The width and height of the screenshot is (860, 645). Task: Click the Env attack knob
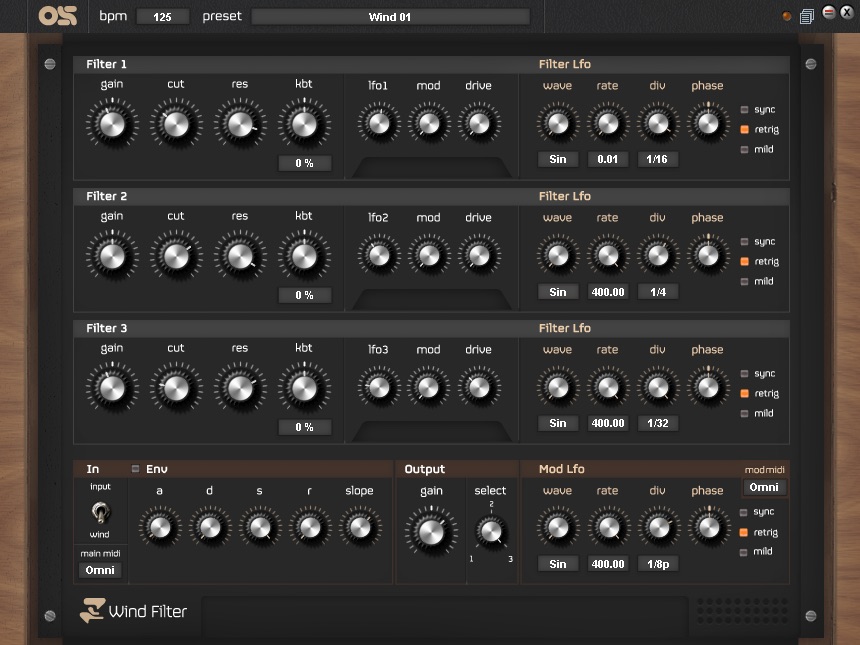[160, 527]
